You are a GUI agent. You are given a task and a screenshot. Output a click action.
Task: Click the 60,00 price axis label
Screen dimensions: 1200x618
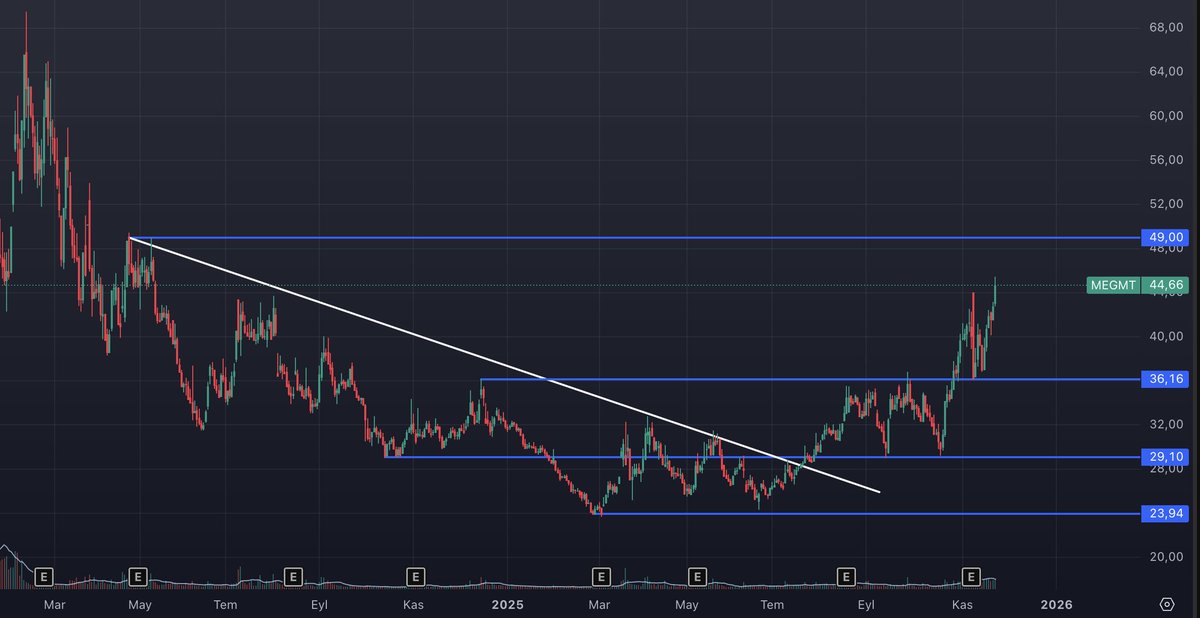click(1165, 115)
